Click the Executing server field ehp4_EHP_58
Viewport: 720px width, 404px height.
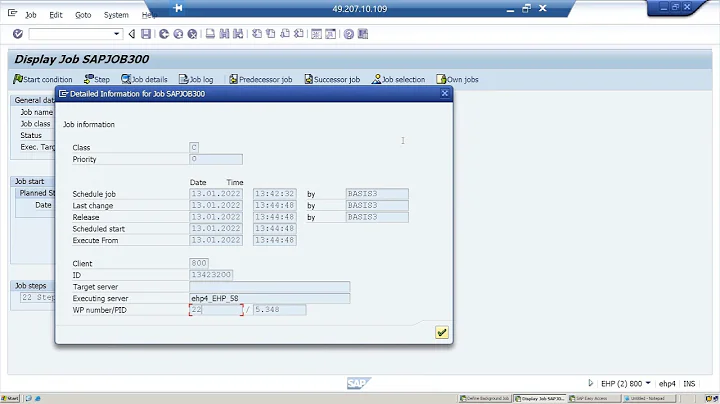pyautogui.click(x=270, y=298)
